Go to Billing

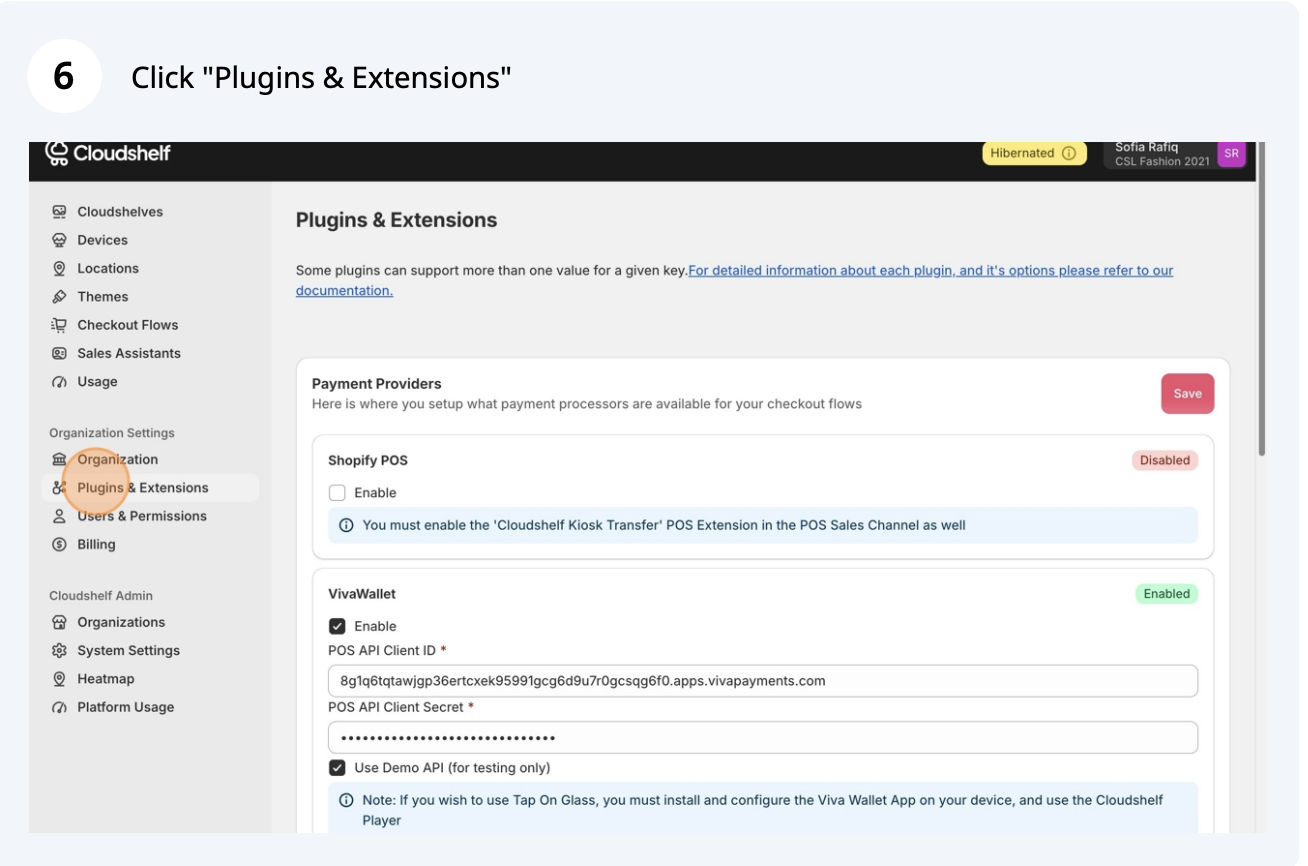[96, 545]
